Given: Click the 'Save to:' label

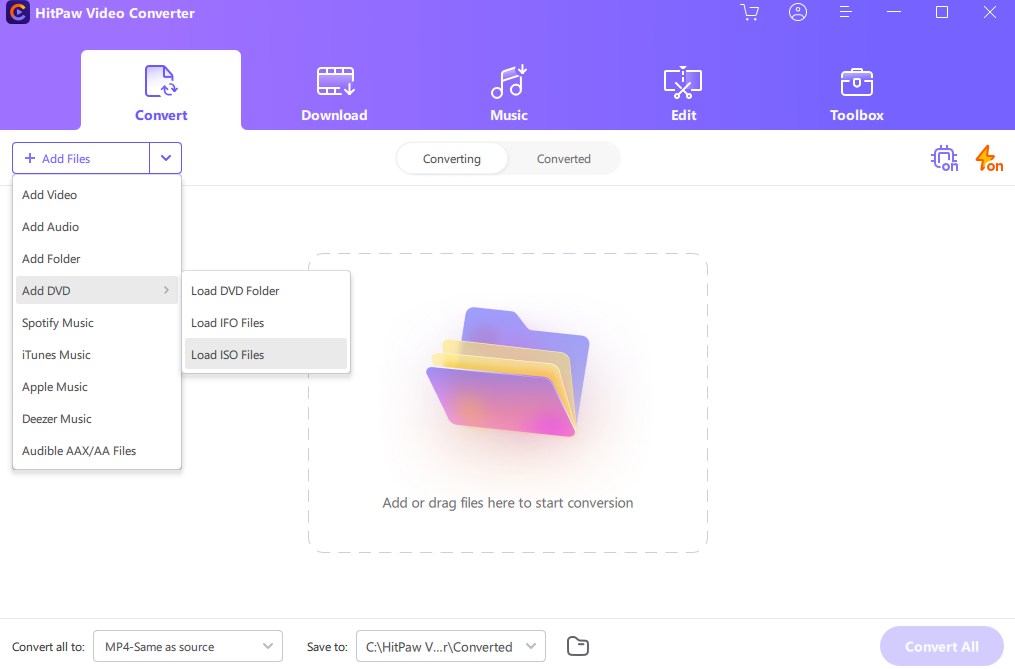Looking at the screenshot, I should coord(327,646).
